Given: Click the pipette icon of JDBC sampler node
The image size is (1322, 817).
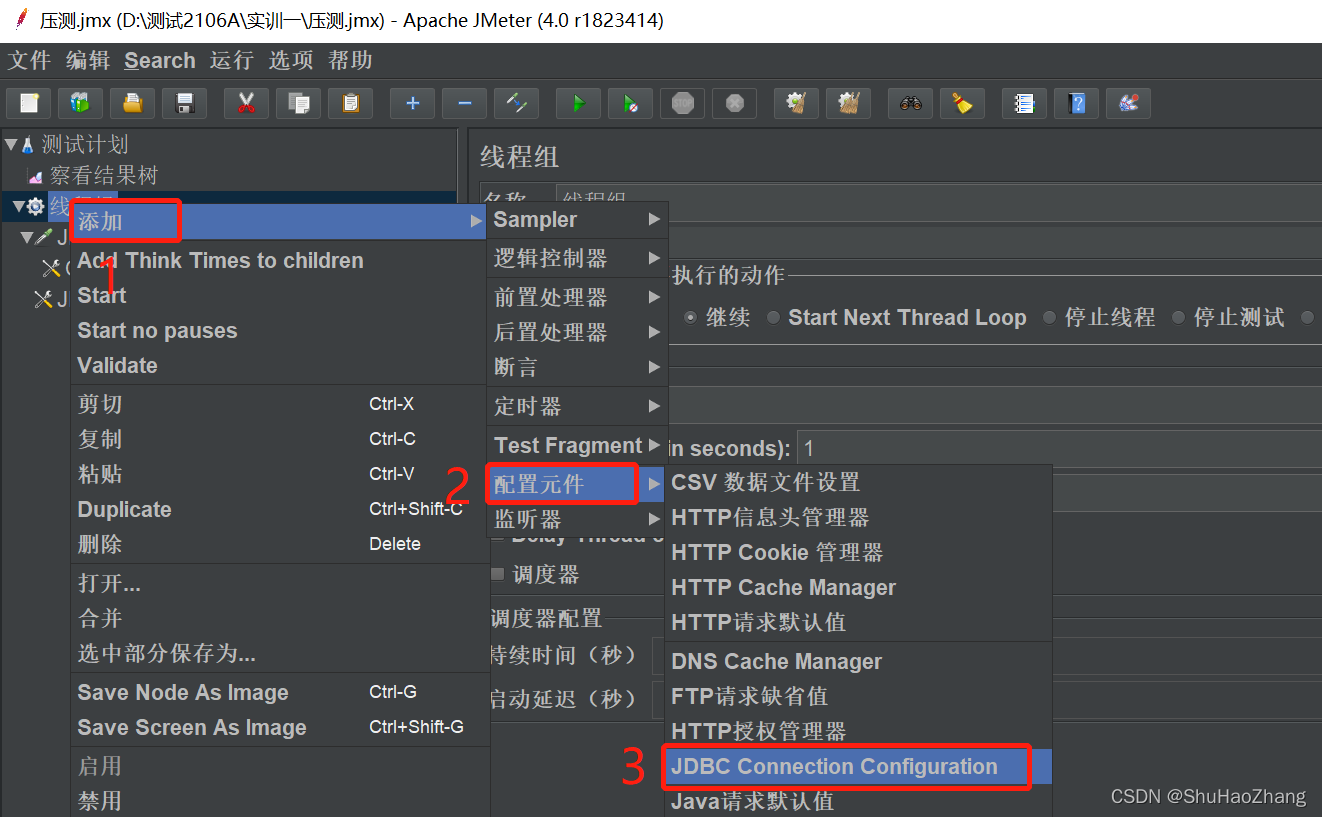Looking at the screenshot, I should pyautogui.click(x=43, y=237).
